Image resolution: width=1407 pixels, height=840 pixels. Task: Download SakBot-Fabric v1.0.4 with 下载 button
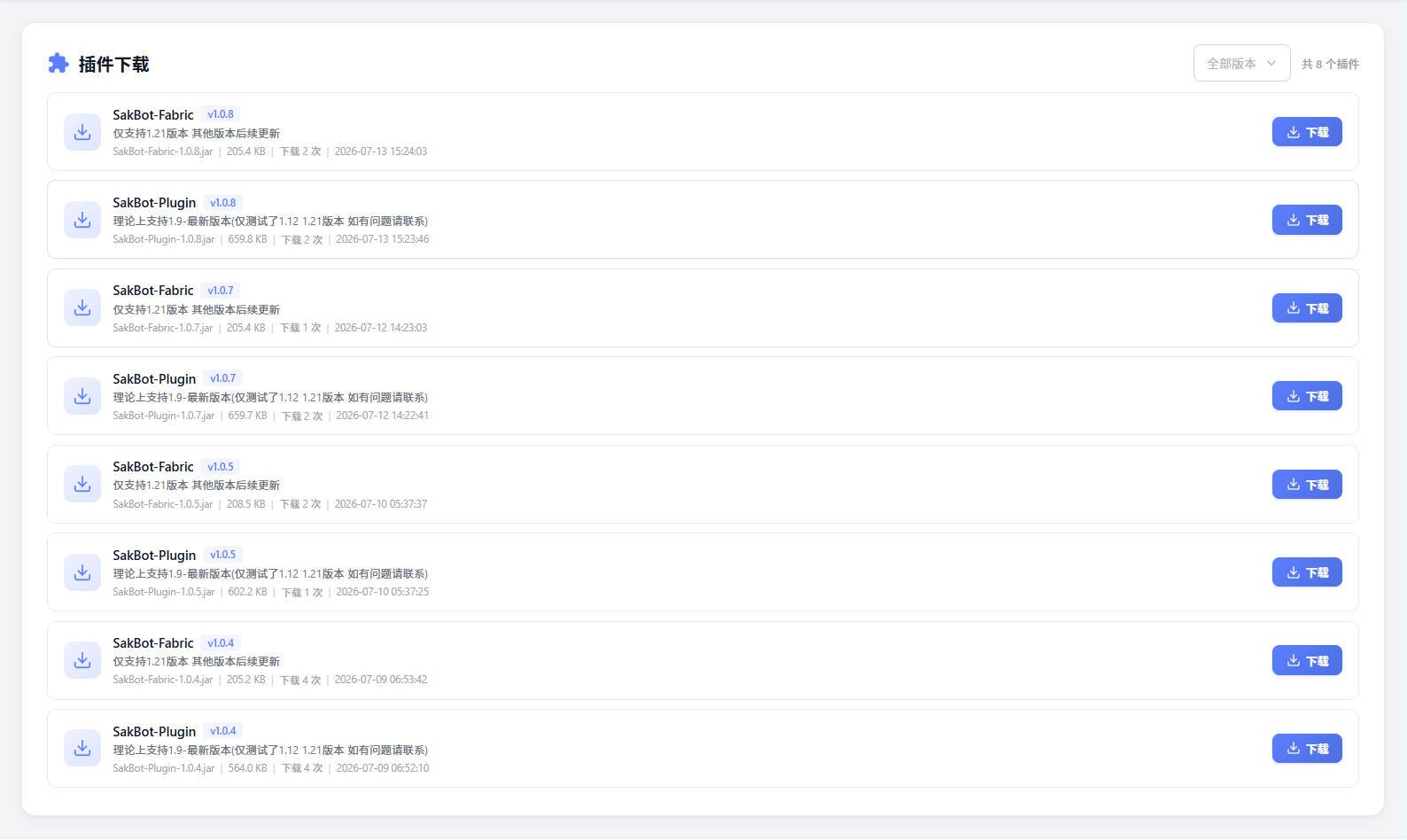coord(1307,660)
